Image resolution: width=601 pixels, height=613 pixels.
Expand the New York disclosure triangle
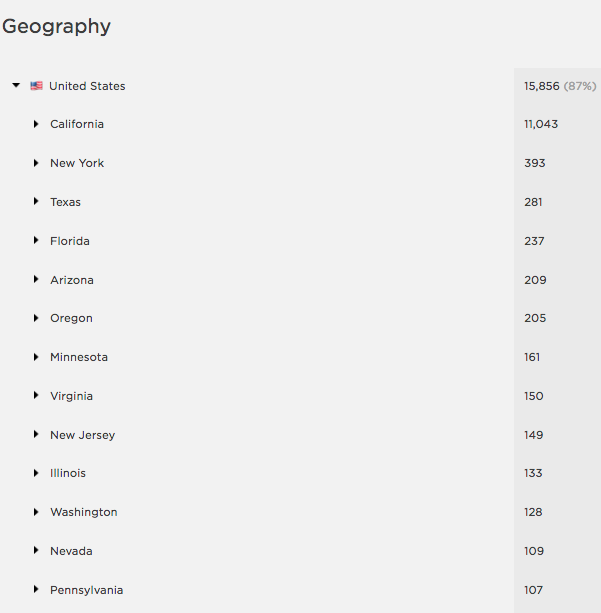tap(37, 163)
